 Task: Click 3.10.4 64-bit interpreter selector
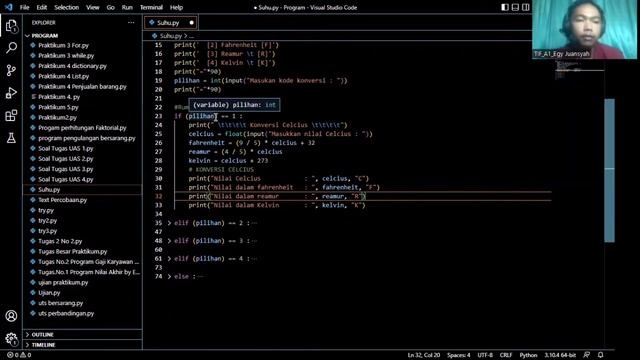pos(560,355)
